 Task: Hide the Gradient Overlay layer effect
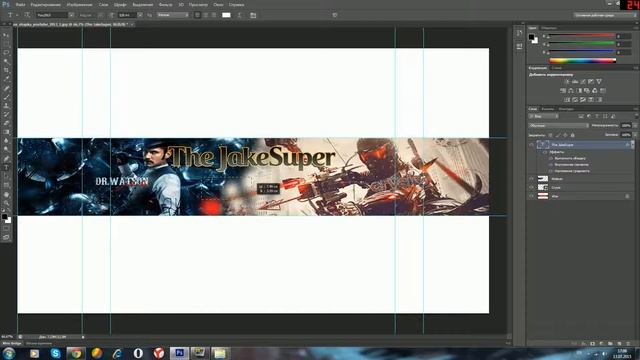click(551, 171)
